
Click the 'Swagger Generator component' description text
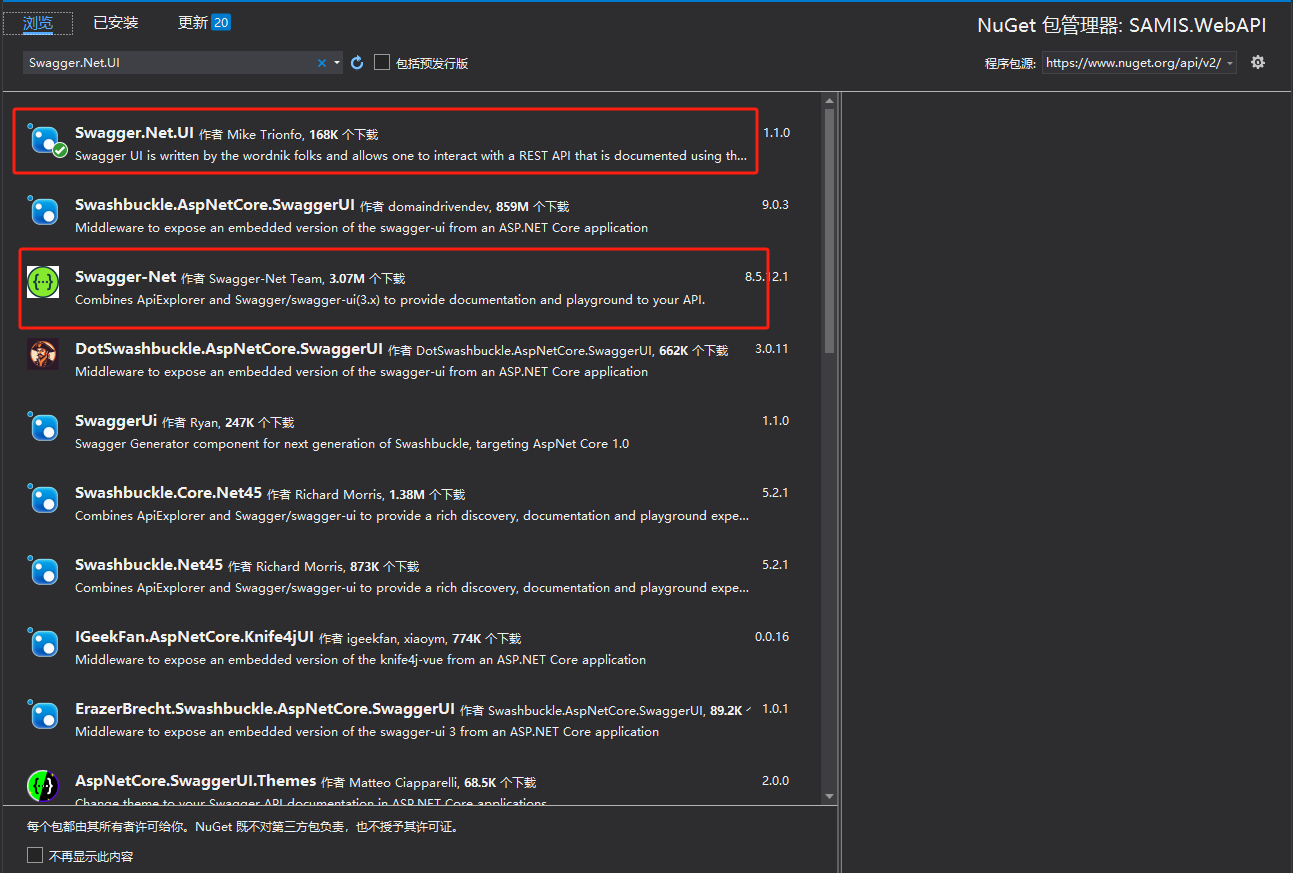coord(352,444)
